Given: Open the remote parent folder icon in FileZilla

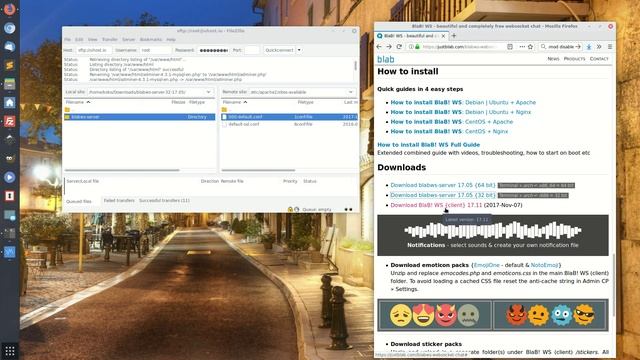Looking at the screenshot, I should tap(224, 110).
